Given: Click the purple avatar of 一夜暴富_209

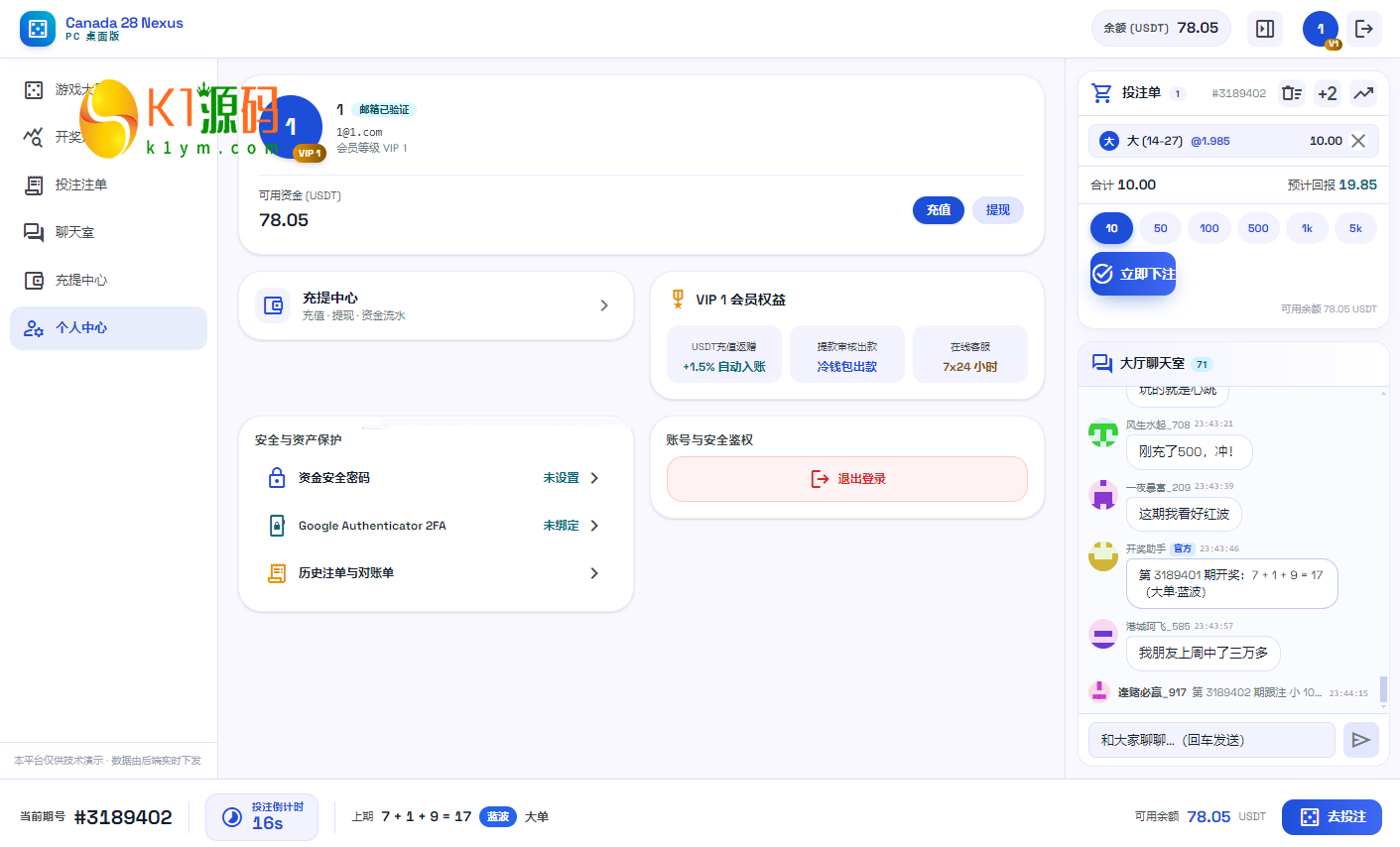Looking at the screenshot, I should 1103,494.
